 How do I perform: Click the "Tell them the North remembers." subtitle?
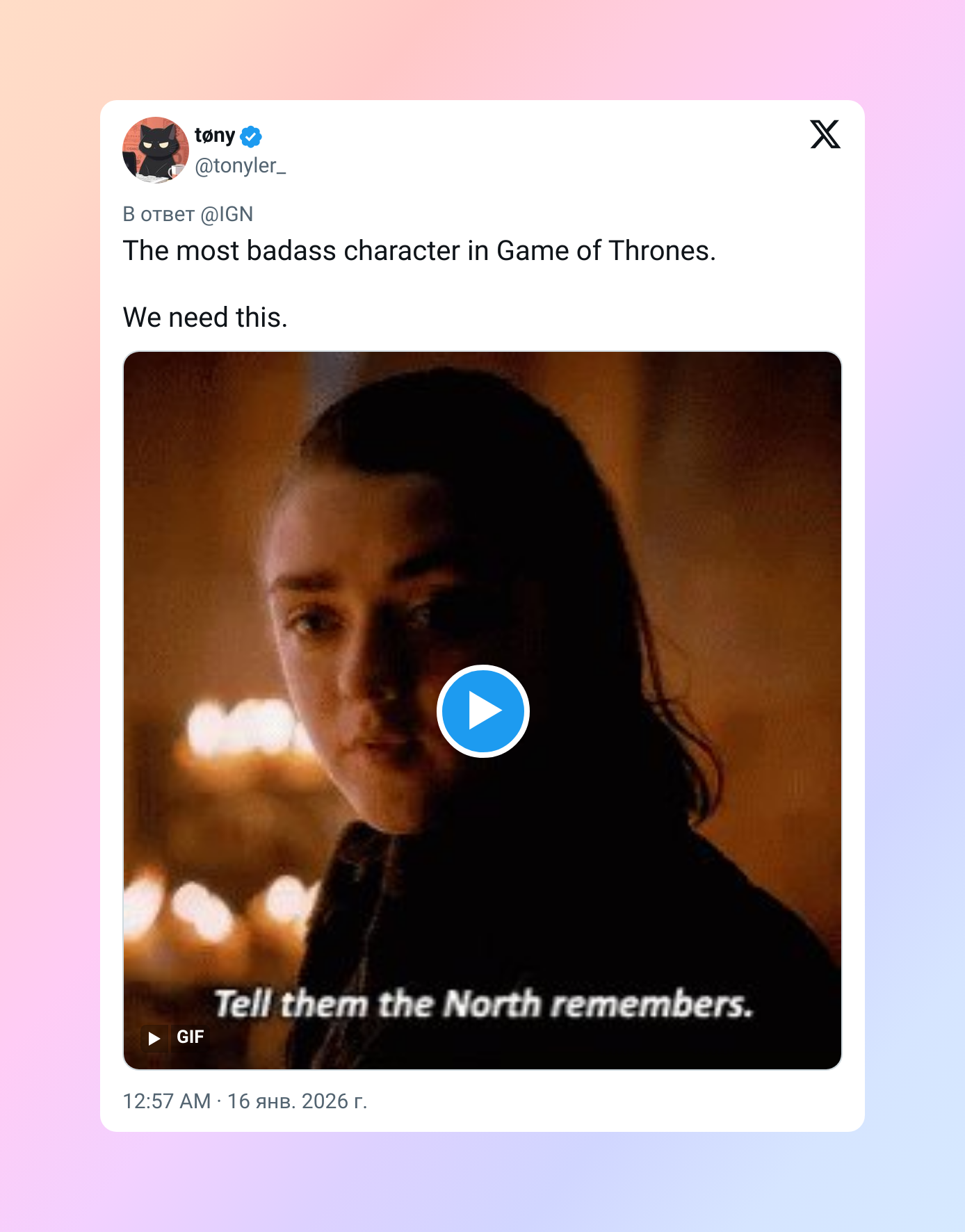pos(484,1005)
